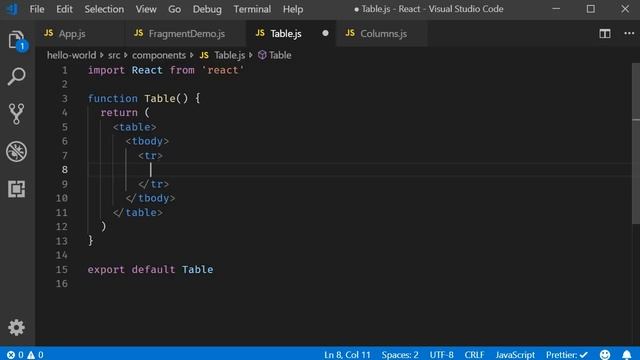
Task: Open the Selection menu
Action: pyautogui.click(x=104, y=9)
